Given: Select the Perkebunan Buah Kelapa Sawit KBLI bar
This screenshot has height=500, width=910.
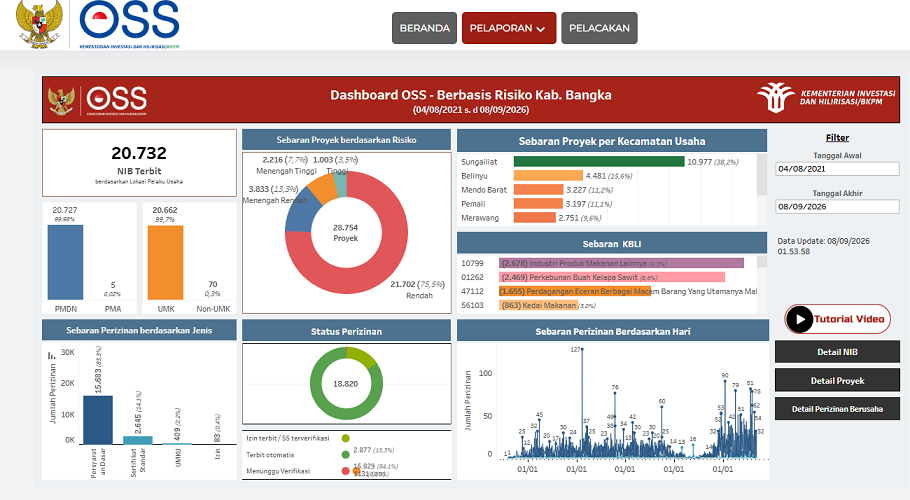Looking at the screenshot, I should pyautogui.click(x=612, y=277).
